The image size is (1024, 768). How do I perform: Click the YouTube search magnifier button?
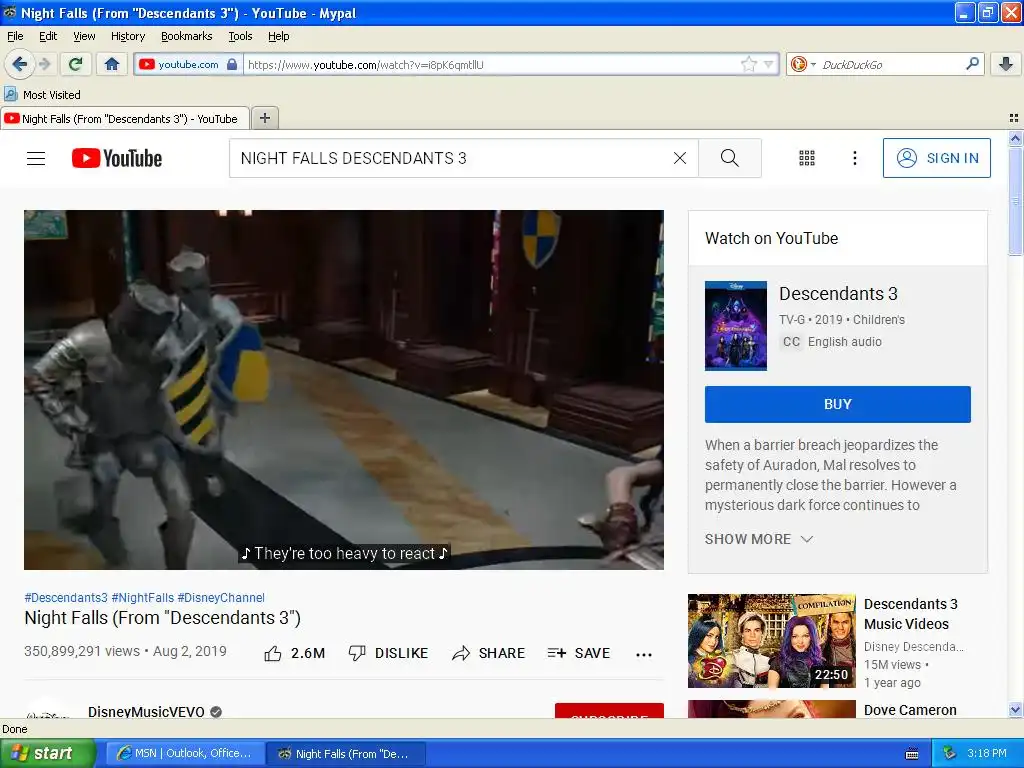click(x=729, y=158)
